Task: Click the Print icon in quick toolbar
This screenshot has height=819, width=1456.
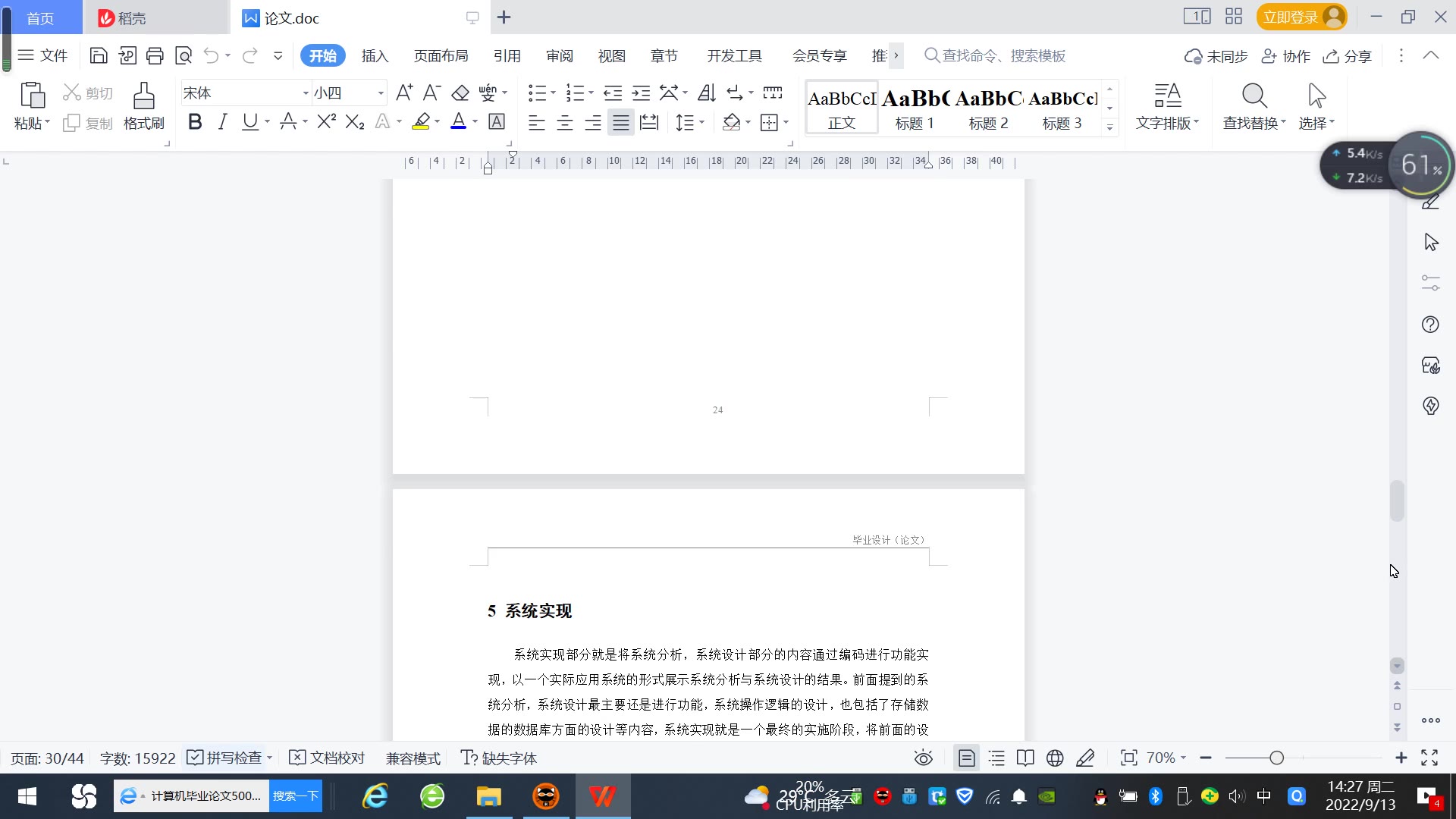Action: click(x=155, y=55)
